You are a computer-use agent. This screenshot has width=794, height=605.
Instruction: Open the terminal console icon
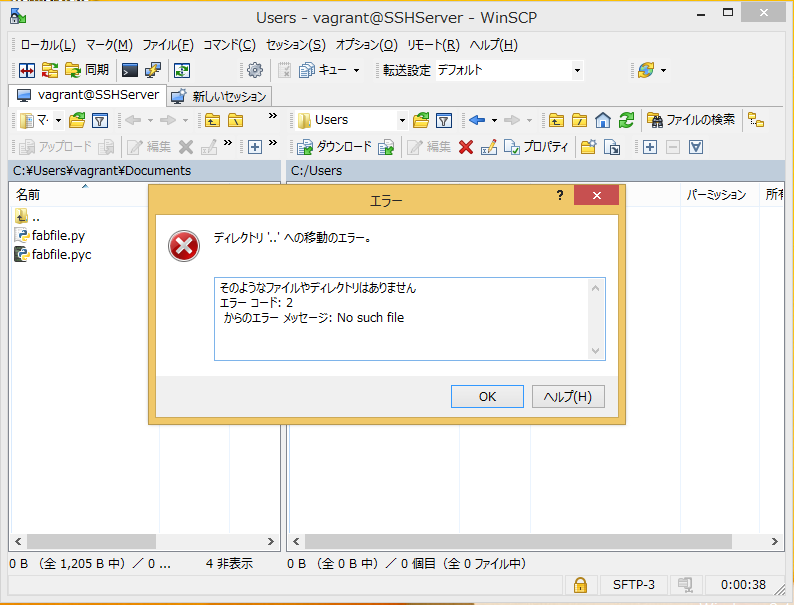(130, 70)
